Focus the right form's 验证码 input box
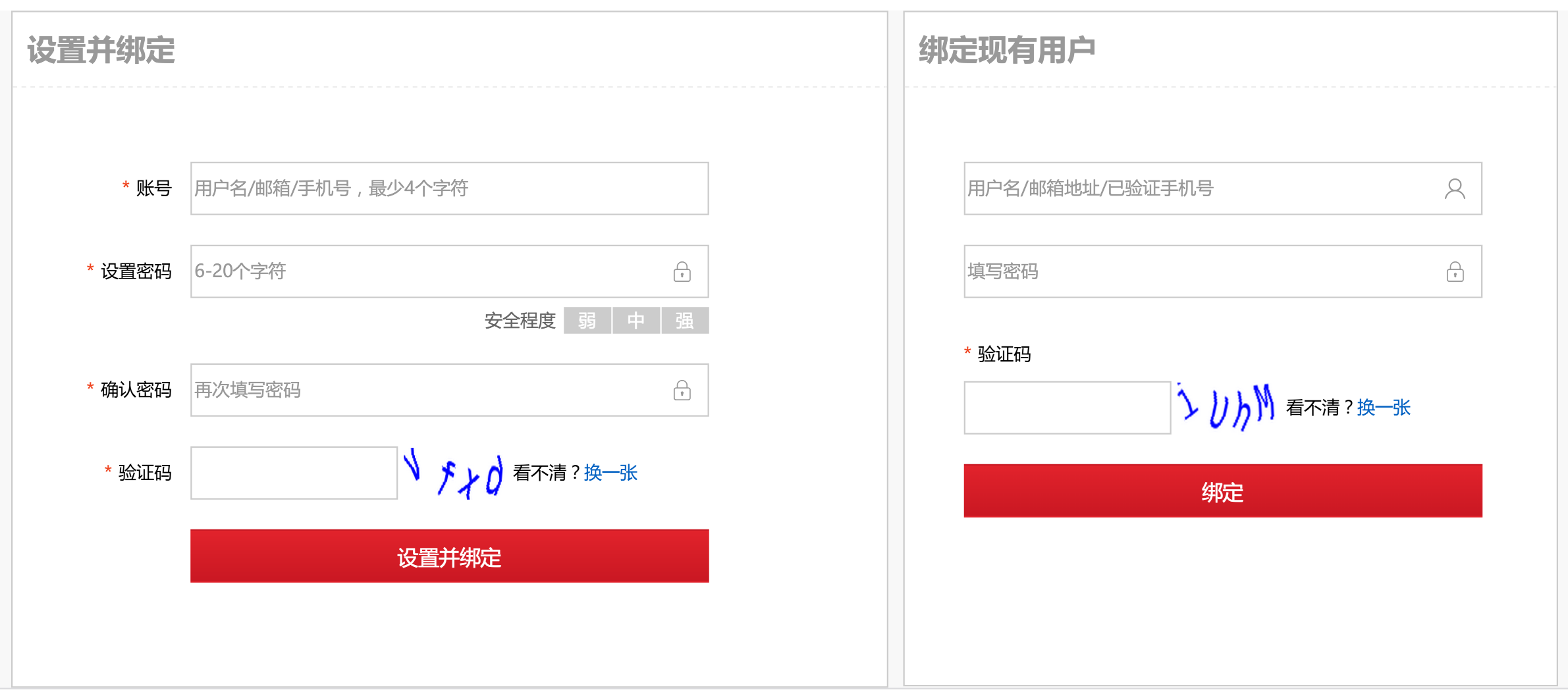 pos(1068,408)
